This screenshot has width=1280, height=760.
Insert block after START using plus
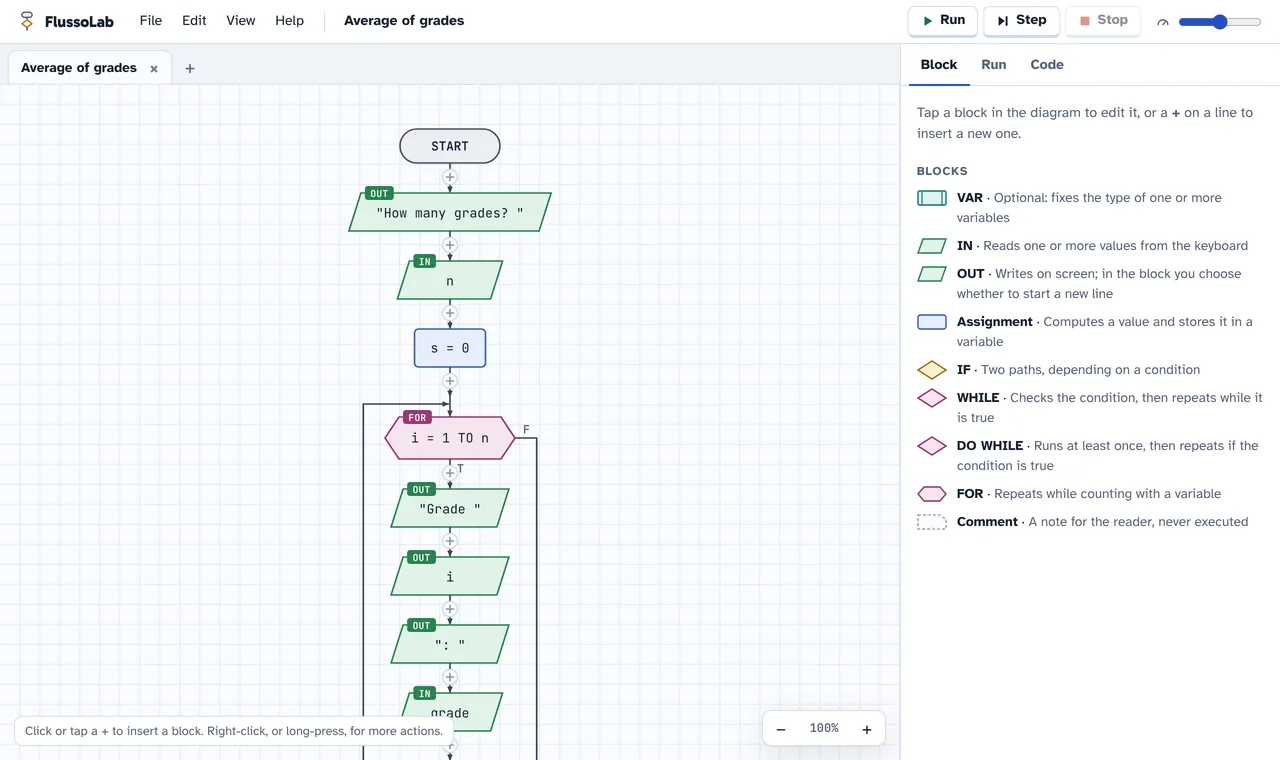pos(450,177)
